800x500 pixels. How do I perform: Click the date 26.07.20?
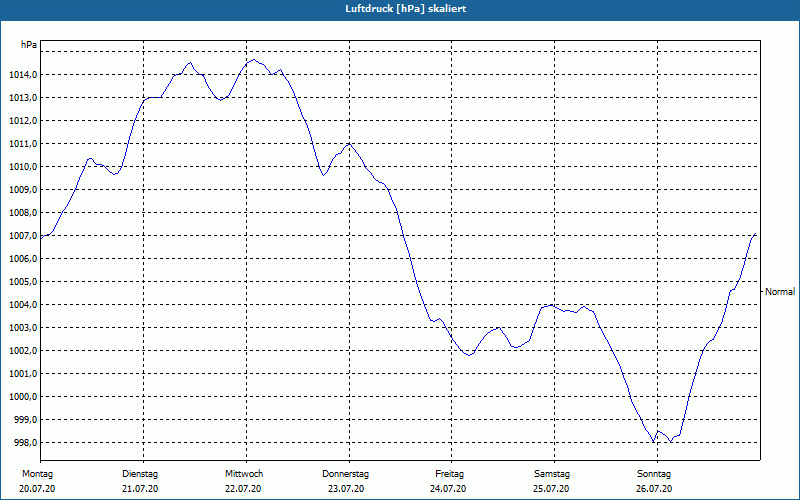[x=654, y=489]
